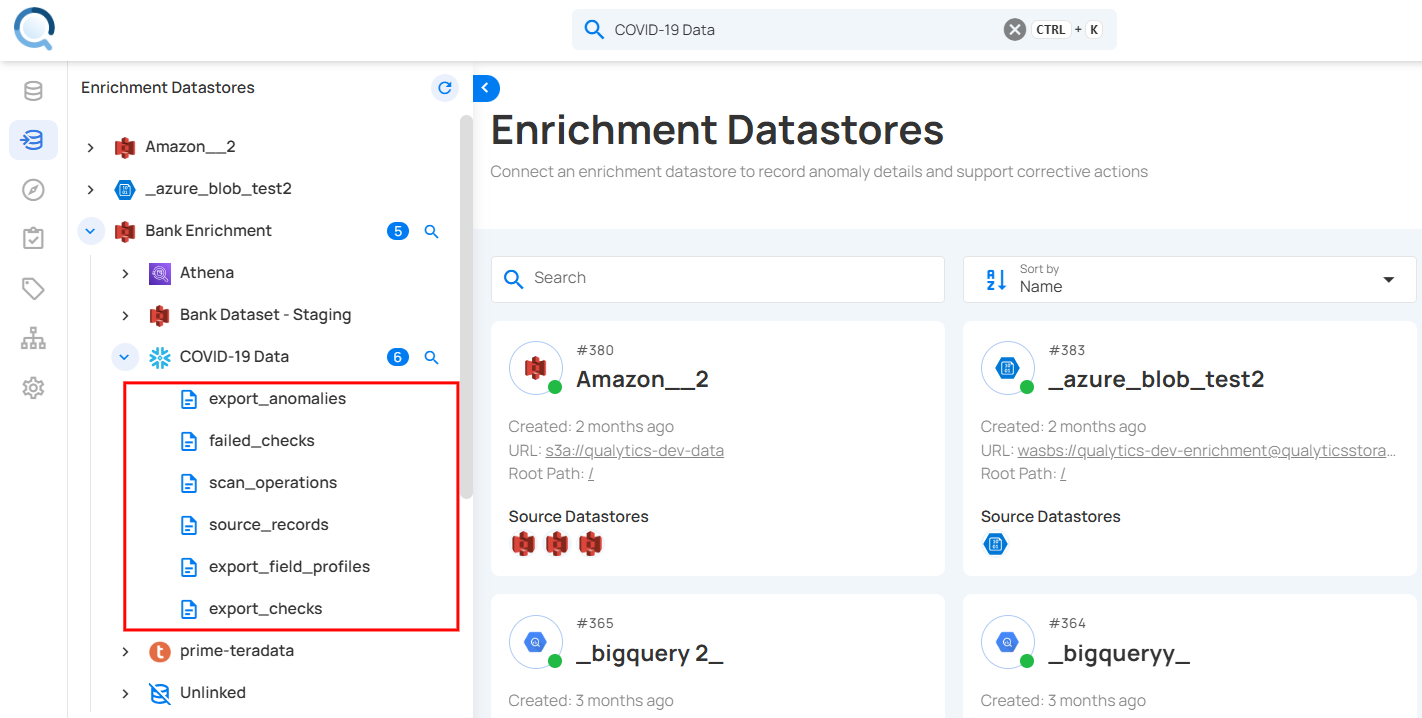
Task: Open the Explore compass icon in sidebar
Action: point(33,190)
